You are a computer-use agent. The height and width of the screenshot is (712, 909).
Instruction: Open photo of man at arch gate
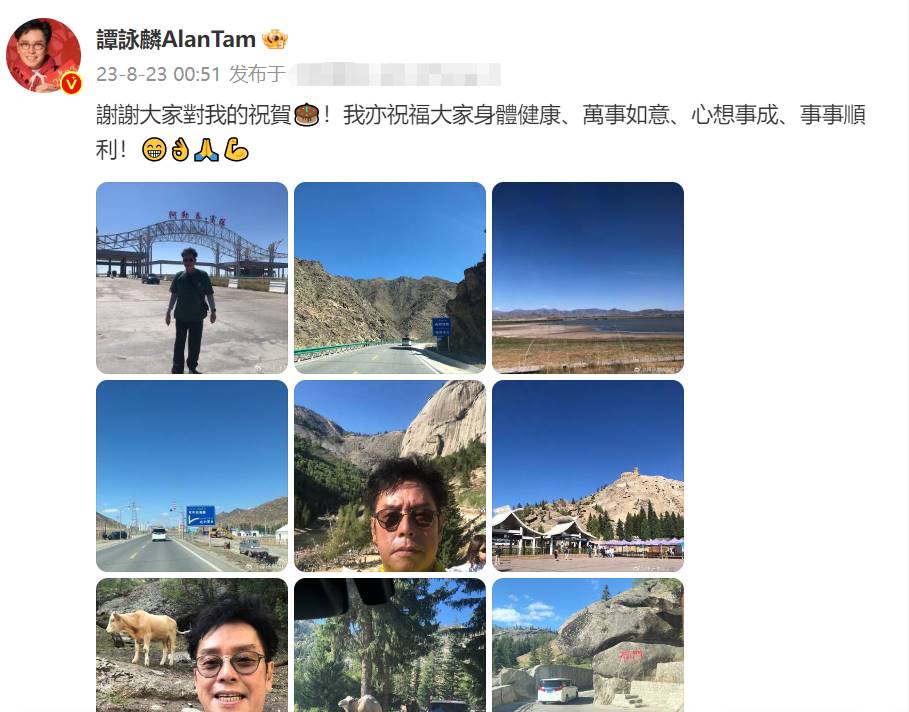[x=192, y=278]
